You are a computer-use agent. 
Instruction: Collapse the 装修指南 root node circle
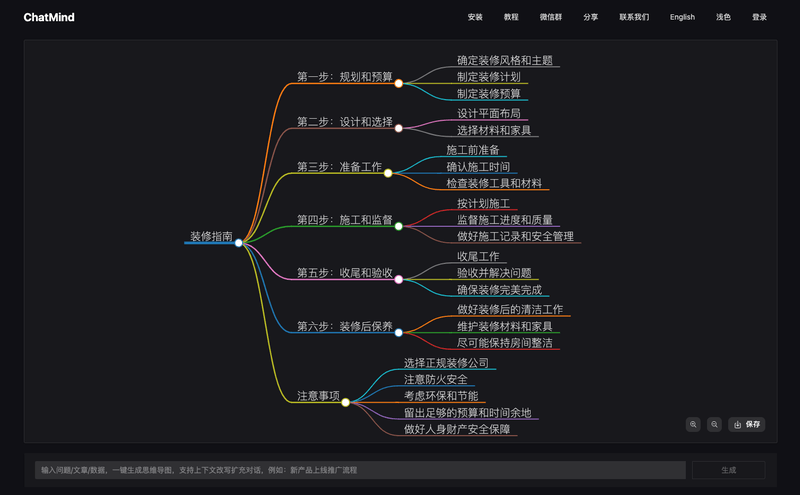[239, 243]
